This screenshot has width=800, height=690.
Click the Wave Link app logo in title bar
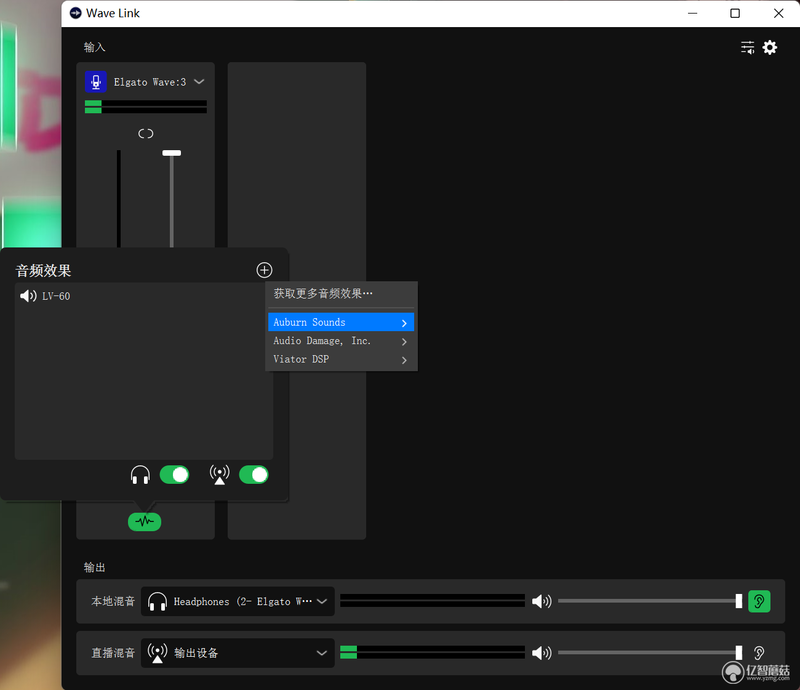(76, 13)
